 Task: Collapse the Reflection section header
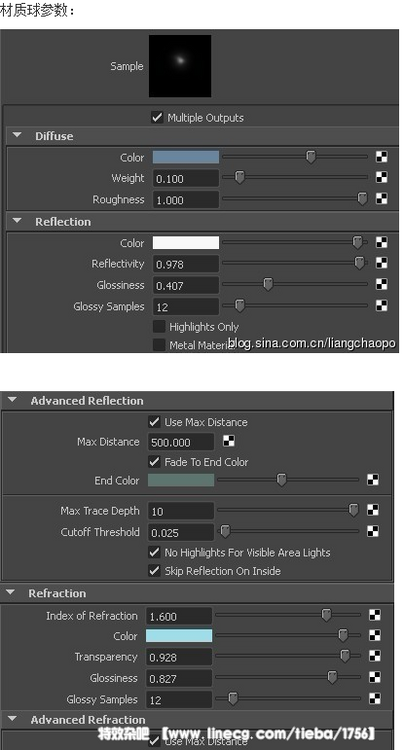pos(18,221)
